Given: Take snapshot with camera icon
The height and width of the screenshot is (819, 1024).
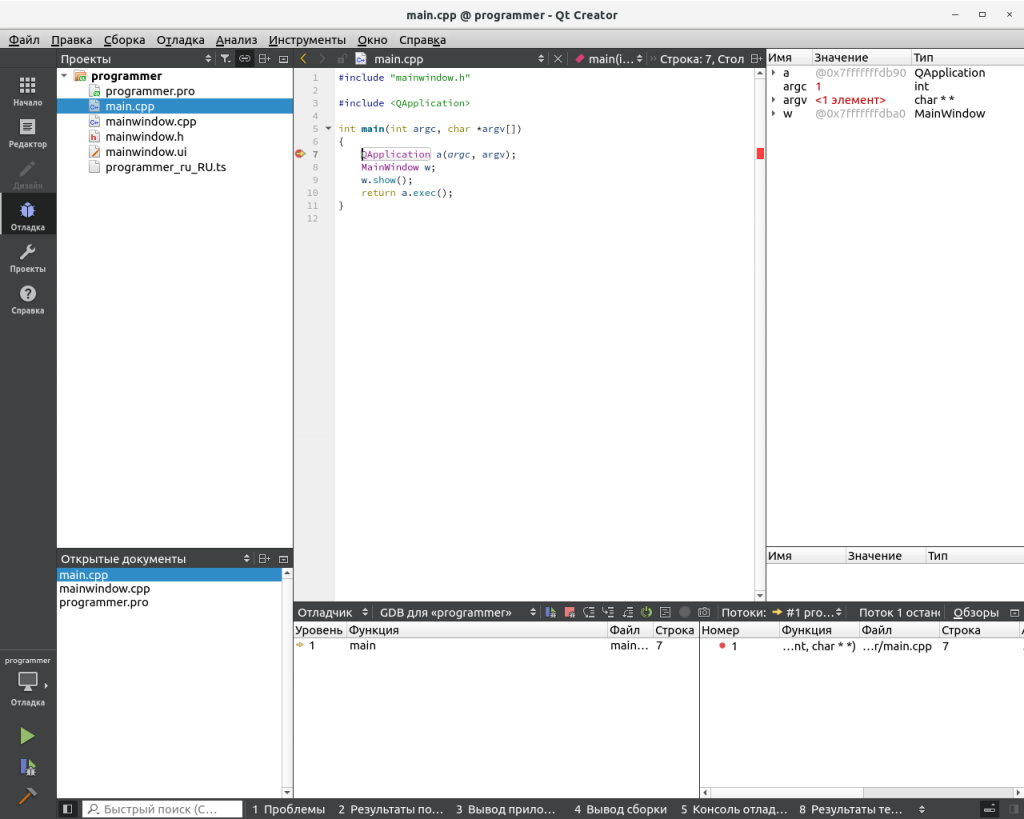Looking at the screenshot, I should pyautogui.click(x=703, y=612).
